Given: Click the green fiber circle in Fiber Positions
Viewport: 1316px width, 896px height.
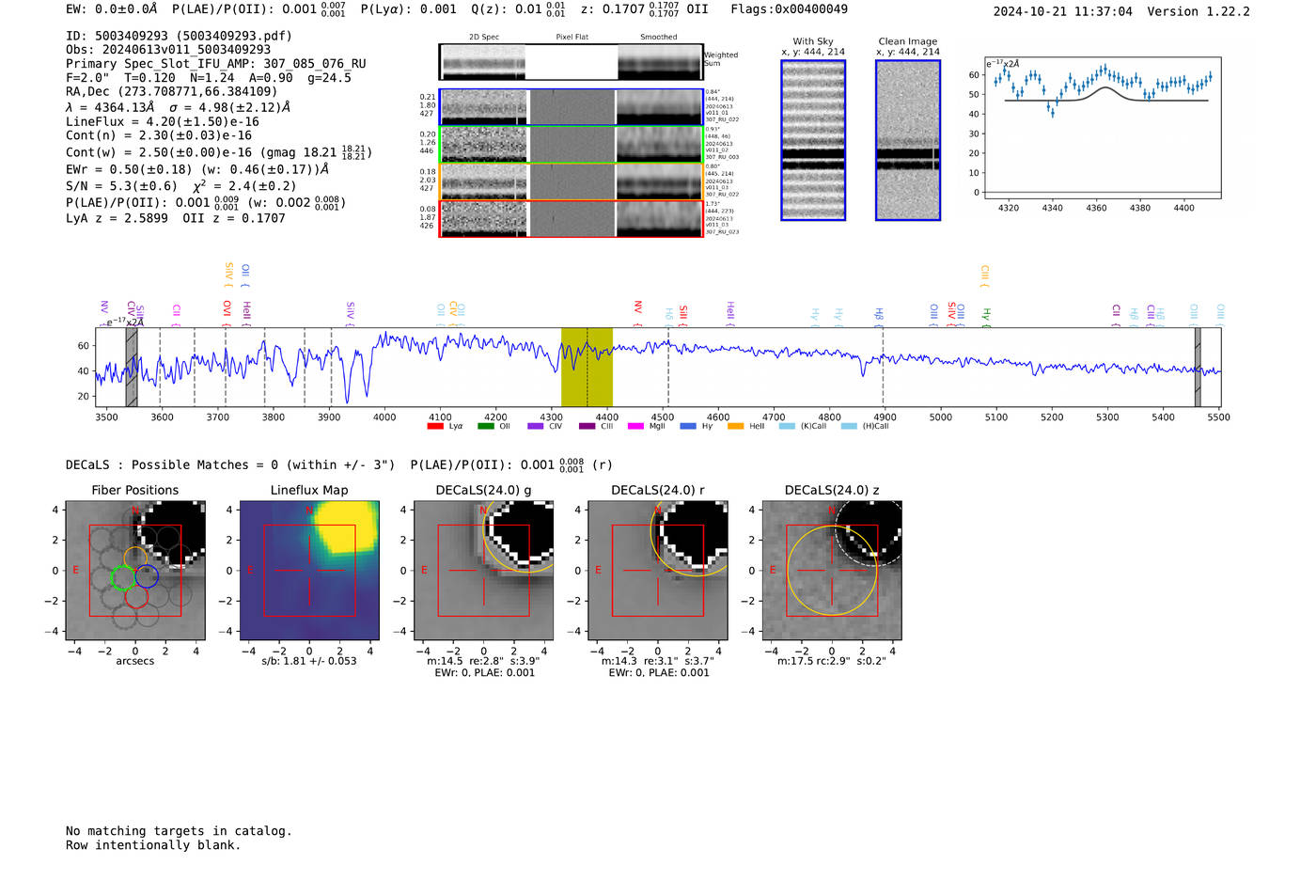Looking at the screenshot, I should (x=123, y=577).
